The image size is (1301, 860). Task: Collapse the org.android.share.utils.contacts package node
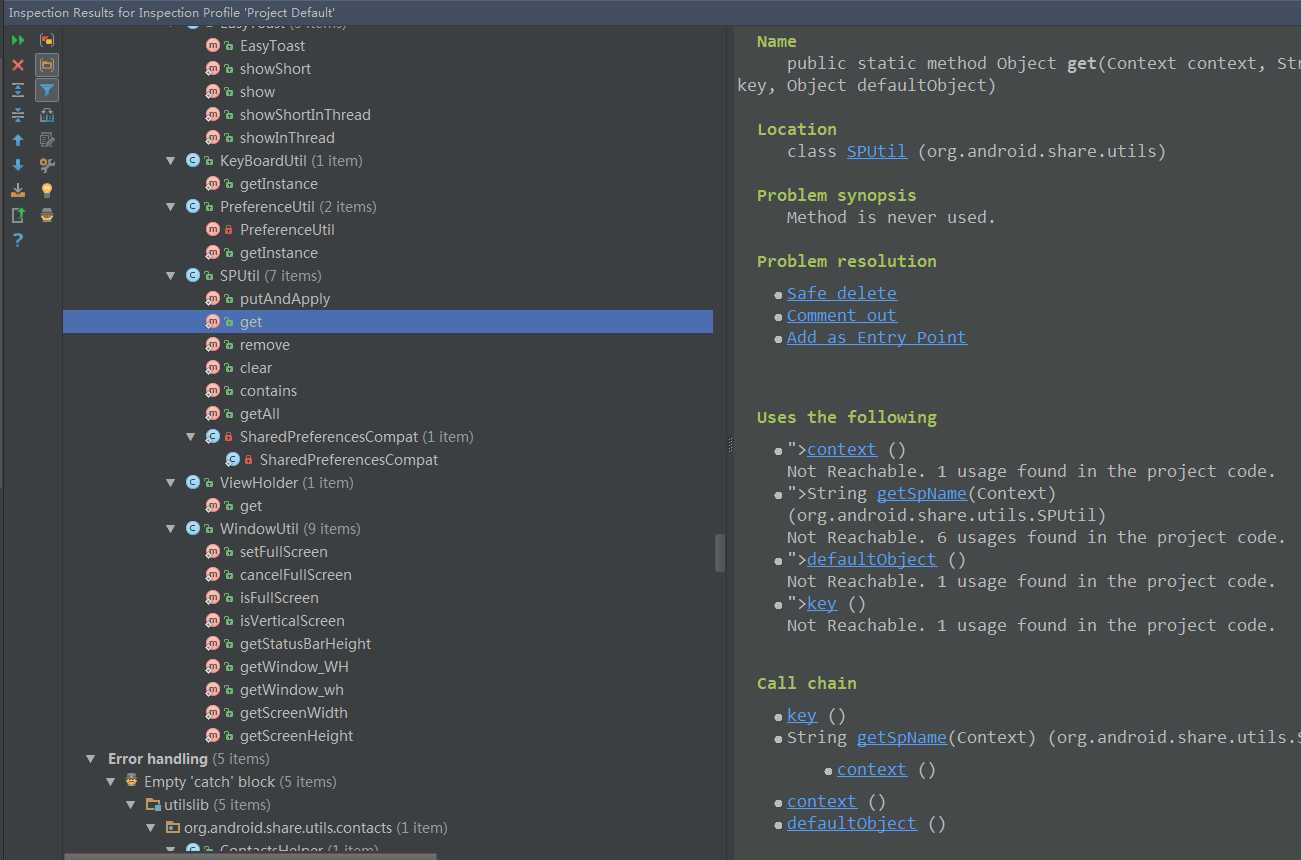pos(151,828)
